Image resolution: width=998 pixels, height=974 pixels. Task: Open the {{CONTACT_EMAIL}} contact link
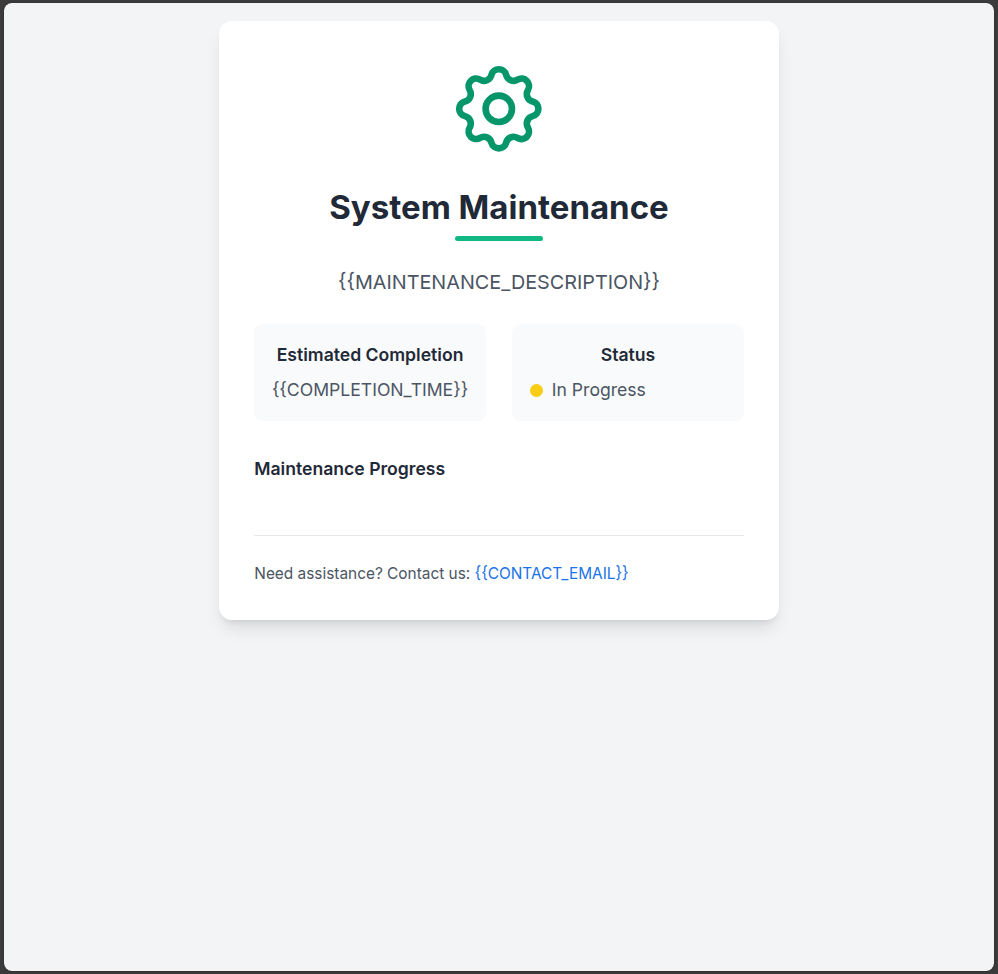coord(551,573)
